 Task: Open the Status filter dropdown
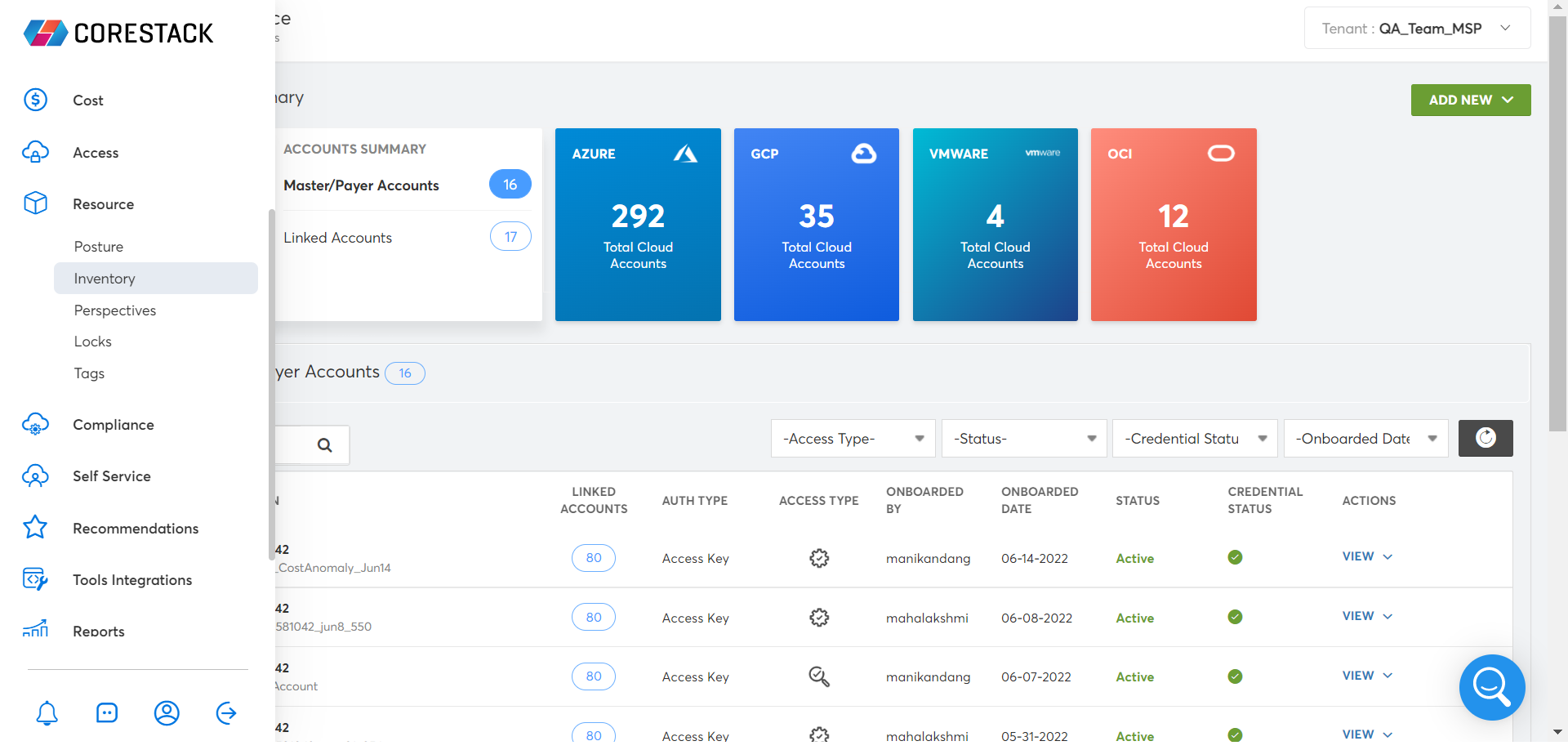(x=1023, y=439)
